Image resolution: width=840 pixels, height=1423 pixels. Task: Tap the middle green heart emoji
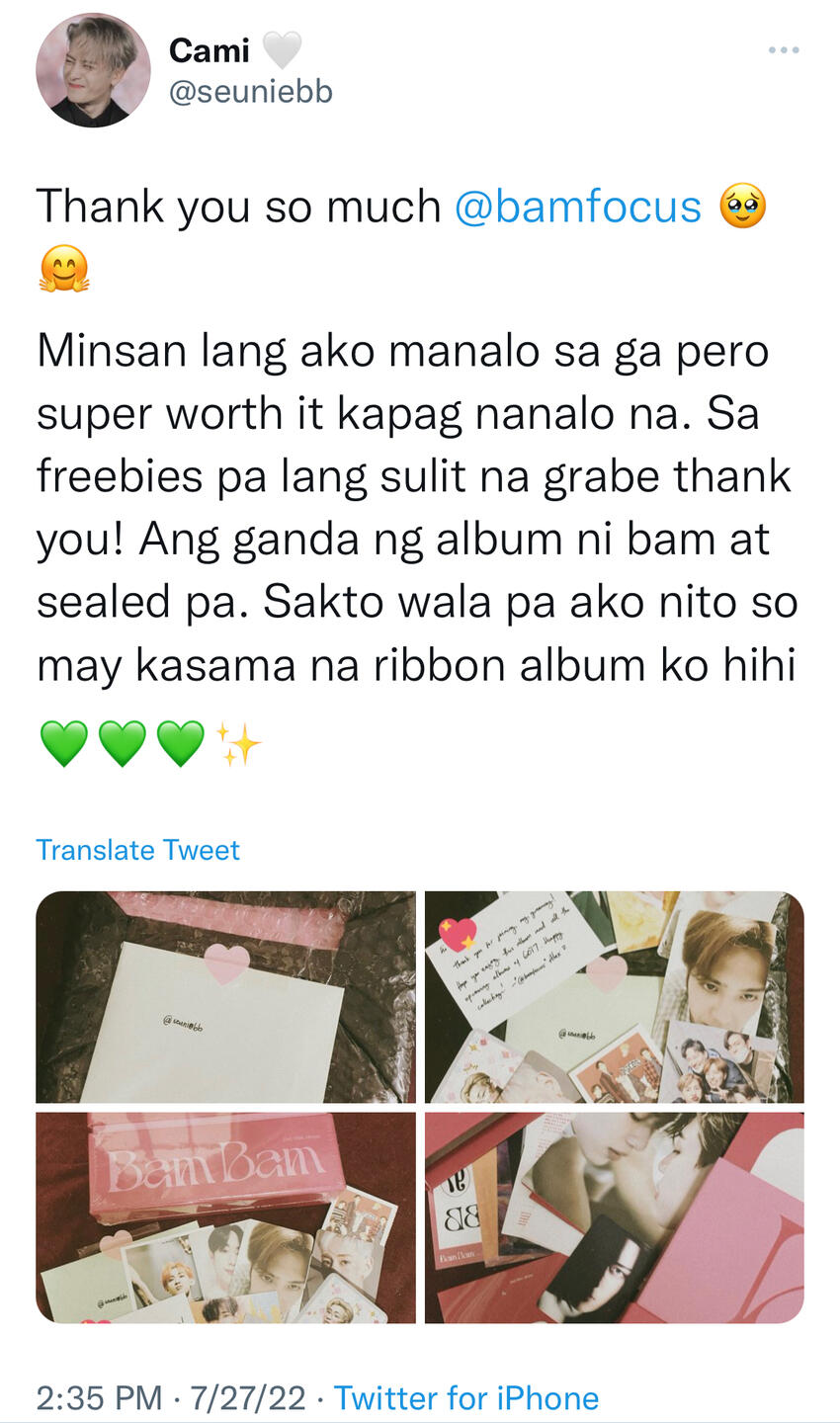tap(123, 743)
